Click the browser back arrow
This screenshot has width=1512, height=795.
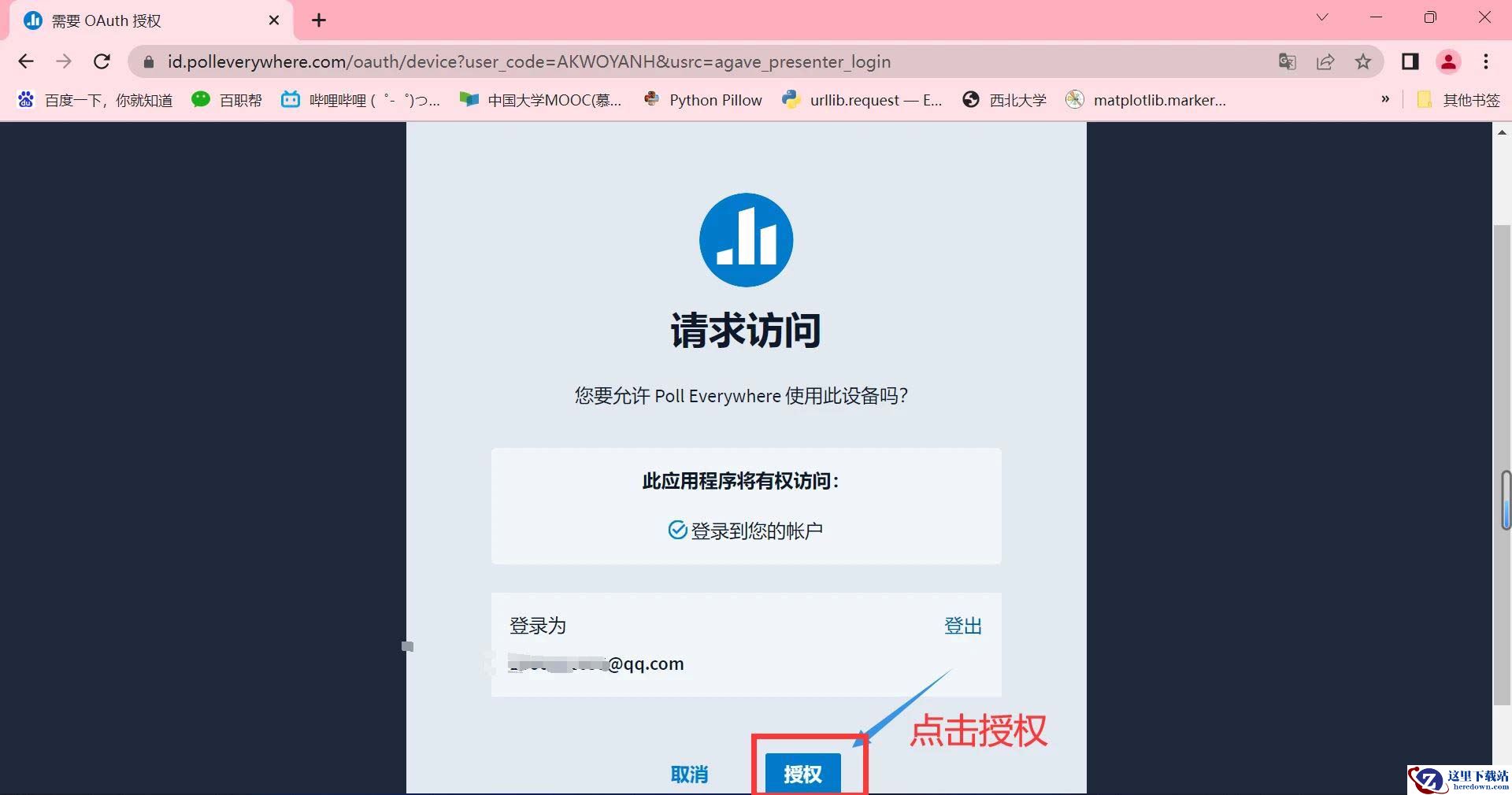pos(26,61)
